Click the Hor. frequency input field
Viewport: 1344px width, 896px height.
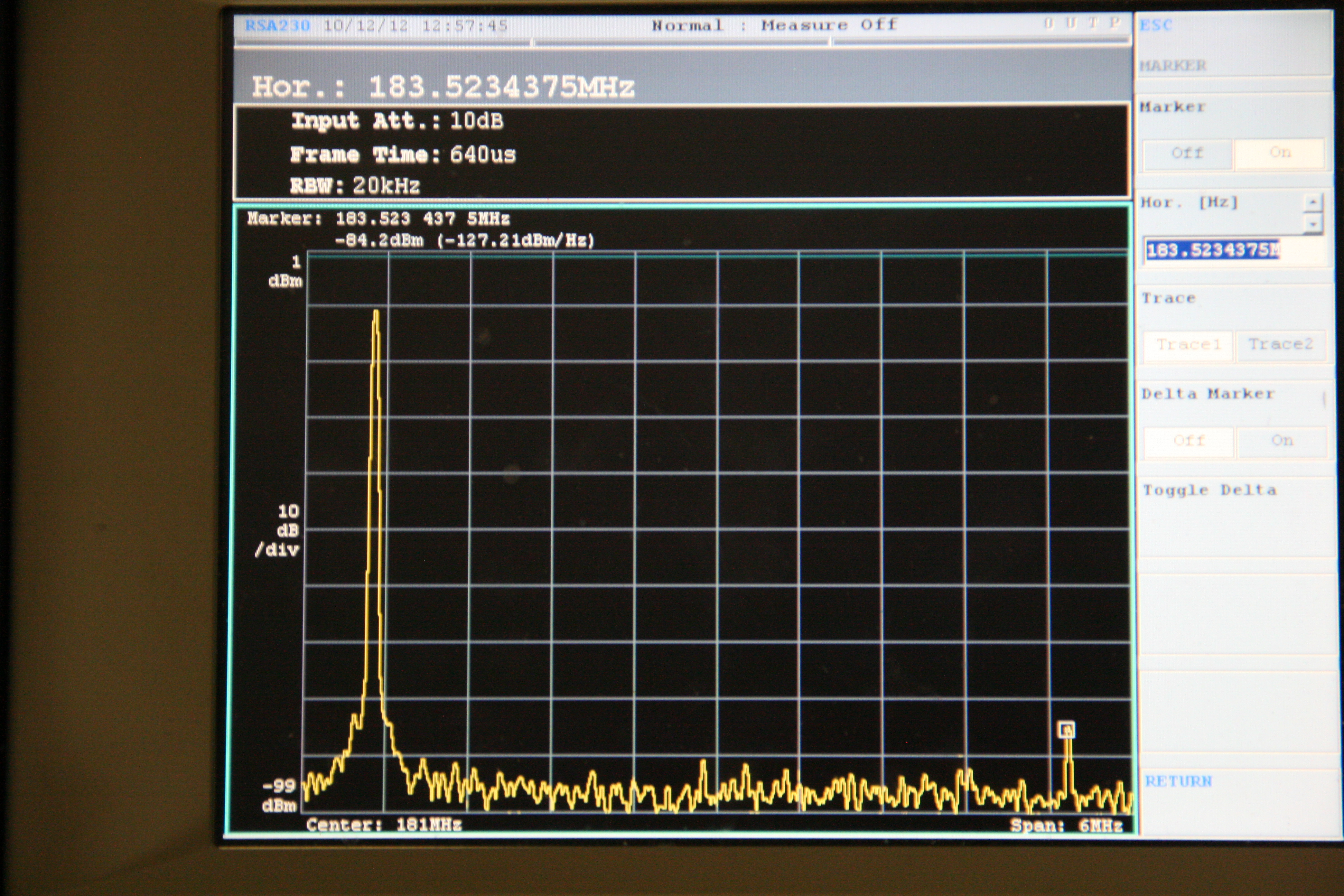tap(1233, 250)
